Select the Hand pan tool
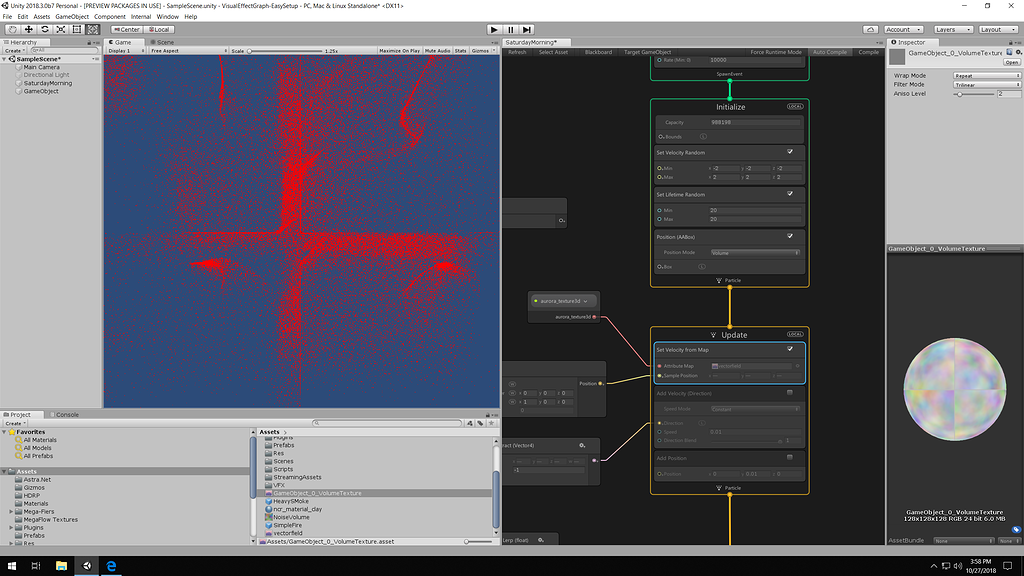 [x=12, y=29]
